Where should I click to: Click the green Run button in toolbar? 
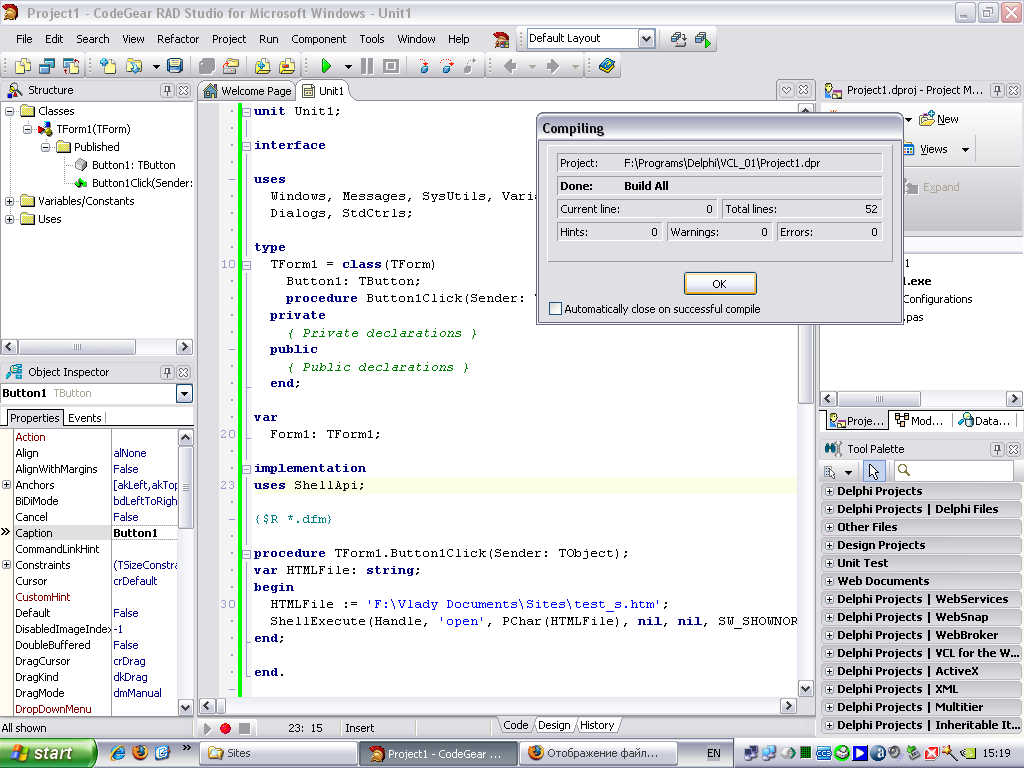[326, 66]
